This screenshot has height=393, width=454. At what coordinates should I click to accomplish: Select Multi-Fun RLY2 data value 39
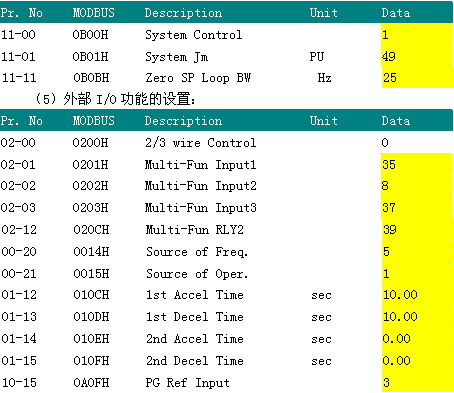point(389,229)
